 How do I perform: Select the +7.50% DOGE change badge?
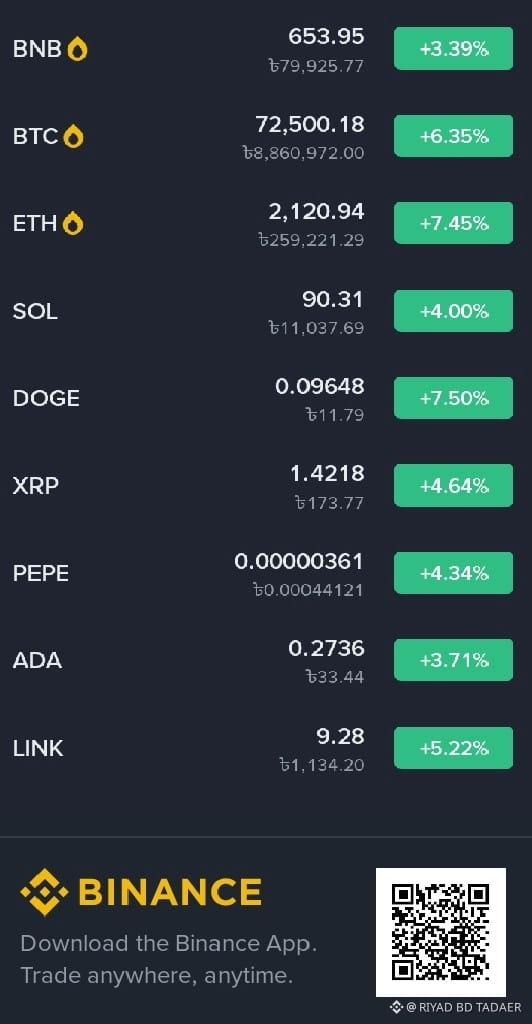[x=453, y=398]
